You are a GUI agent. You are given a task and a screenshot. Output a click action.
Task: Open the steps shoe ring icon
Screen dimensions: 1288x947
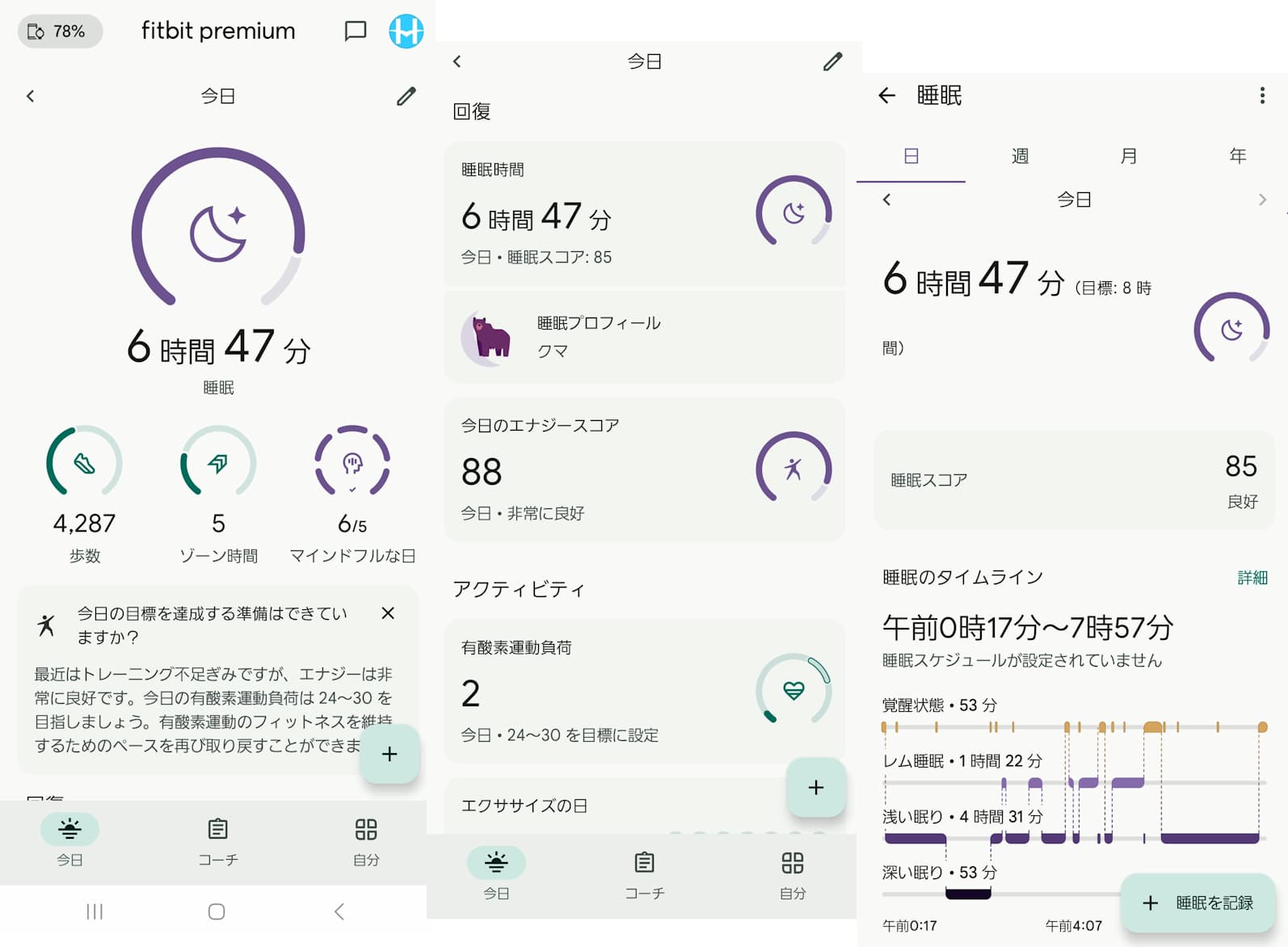(84, 462)
